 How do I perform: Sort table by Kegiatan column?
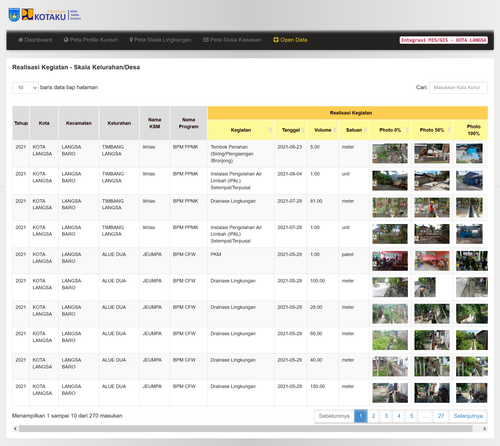coord(241,130)
